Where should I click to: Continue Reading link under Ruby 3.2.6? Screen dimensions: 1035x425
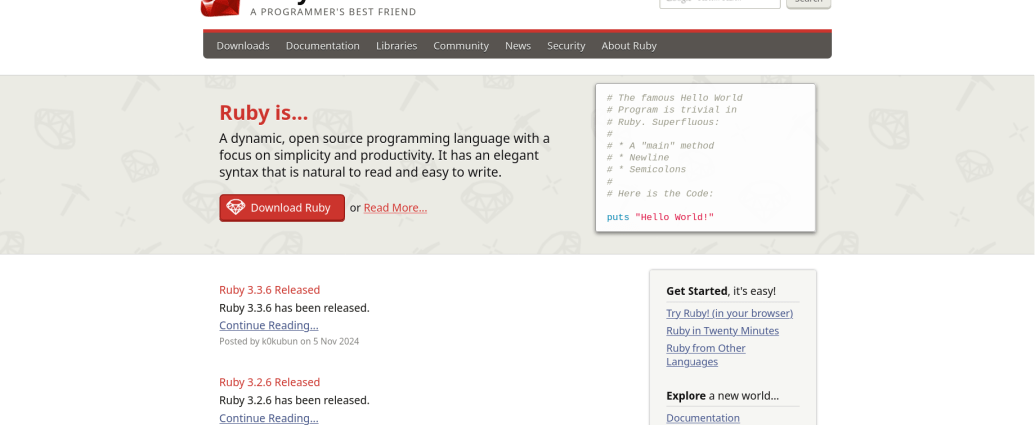pos(269,418)
